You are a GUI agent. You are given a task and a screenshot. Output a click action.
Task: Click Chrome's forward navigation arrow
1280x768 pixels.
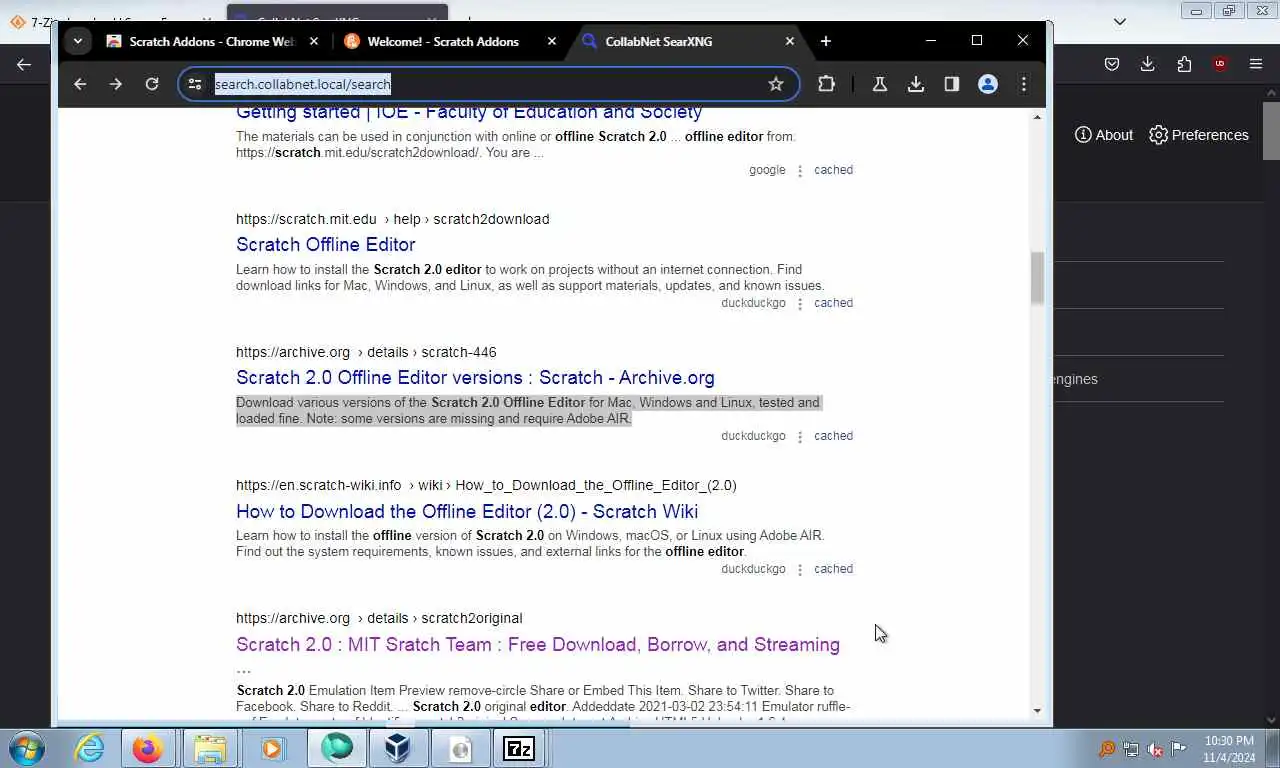click(x=116, y=84)
